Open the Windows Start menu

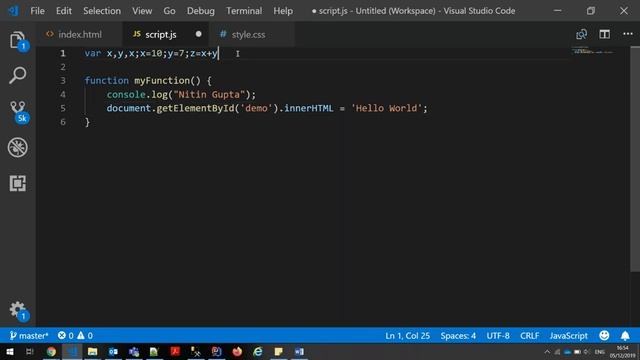(10, 351)
